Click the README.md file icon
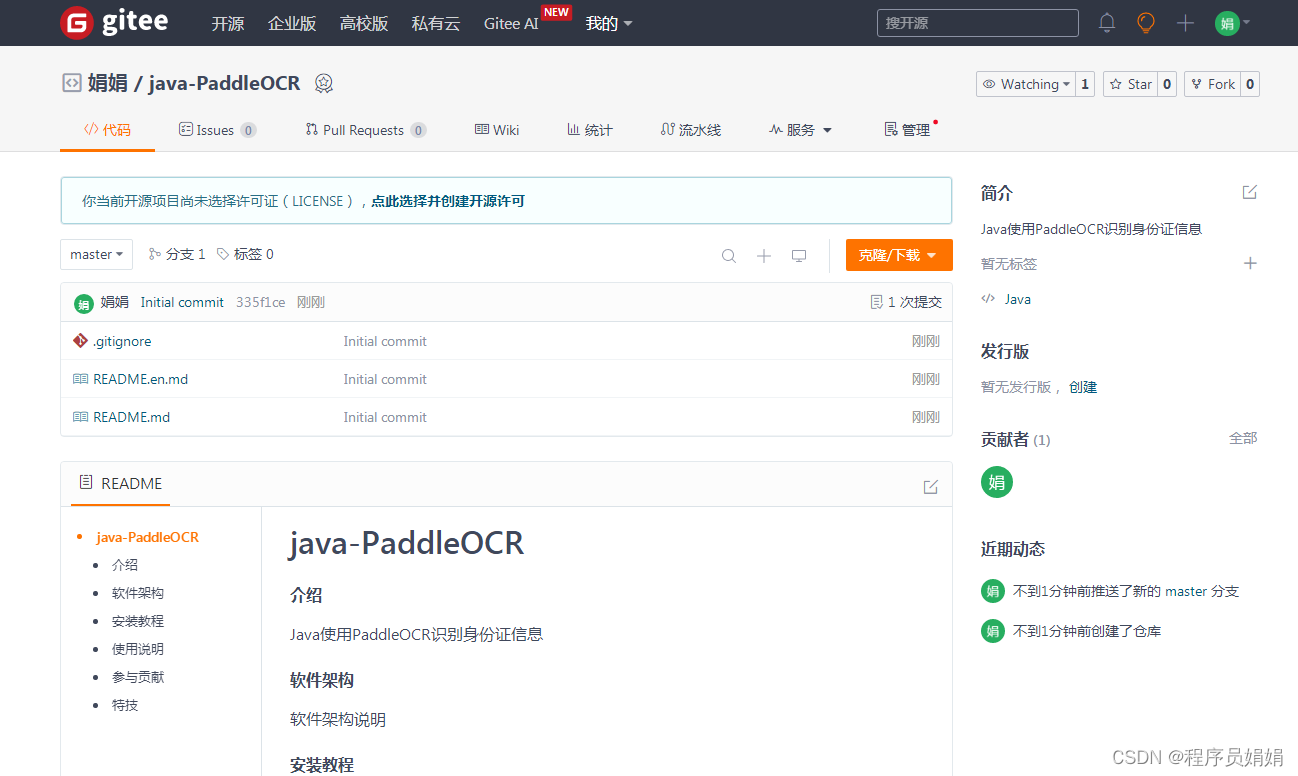This screenshot has width=1298, height=776. tap(80, 417)
